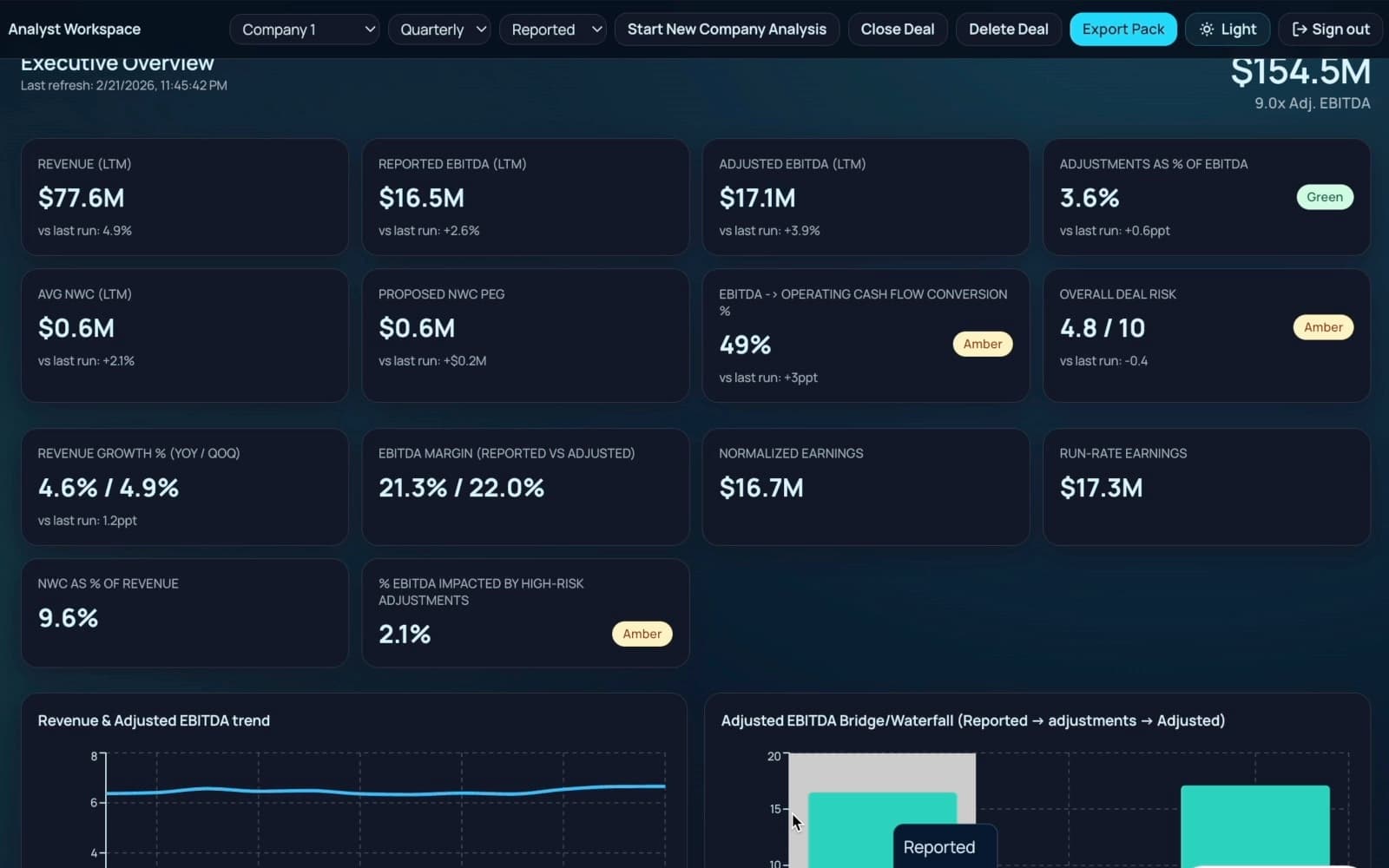1389x868 pixels.
Task: Select the Revenue (LTM) $77.6M value
Action: 82,198
